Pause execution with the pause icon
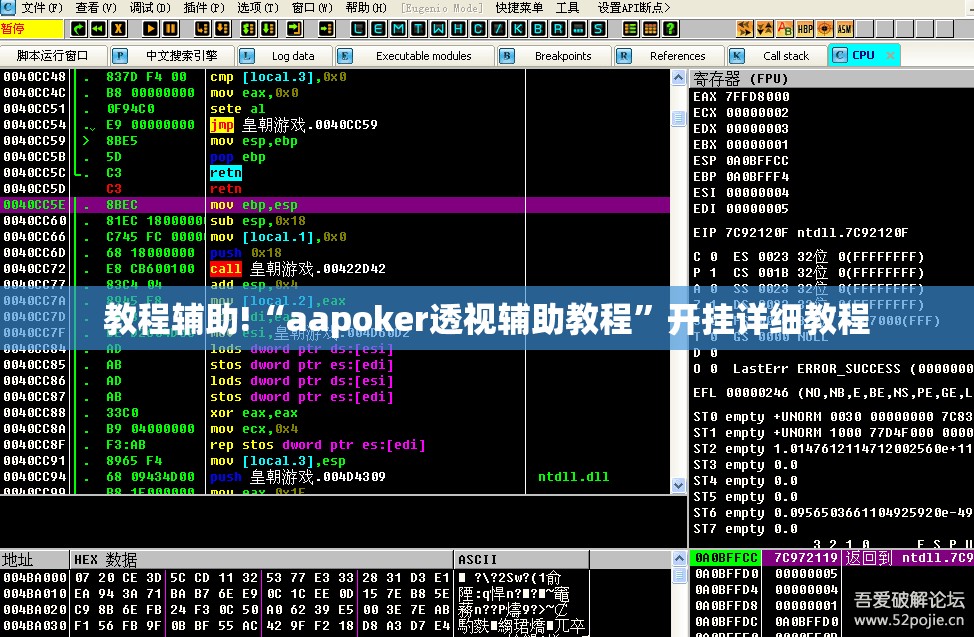The image size is (974, 637). pyautogui.click(x=170, y=29)
